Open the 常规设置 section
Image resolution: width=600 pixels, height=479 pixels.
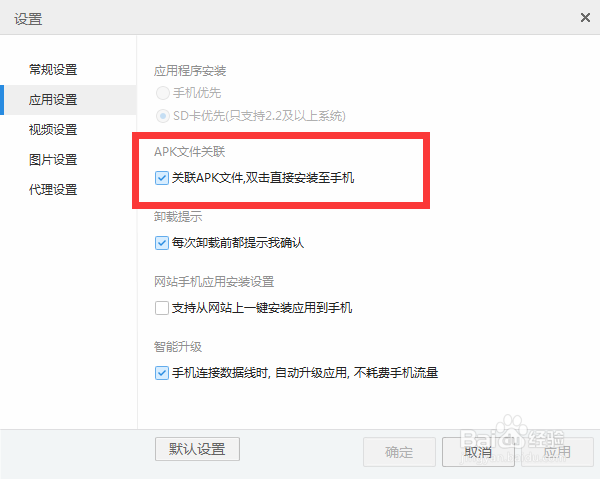pos(53,70)
